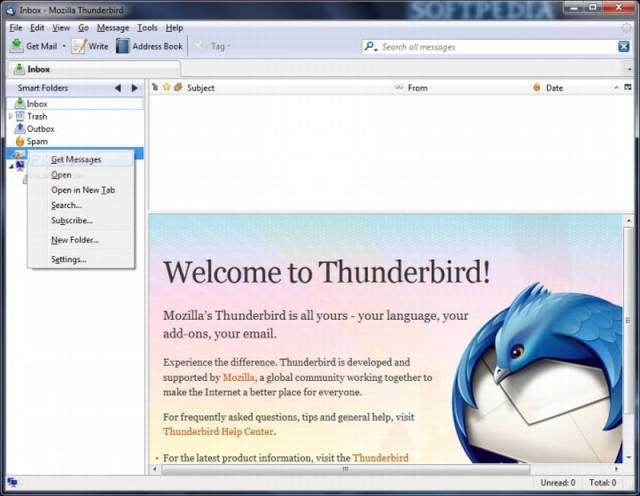Click the Write message icon

click(79, 46)
